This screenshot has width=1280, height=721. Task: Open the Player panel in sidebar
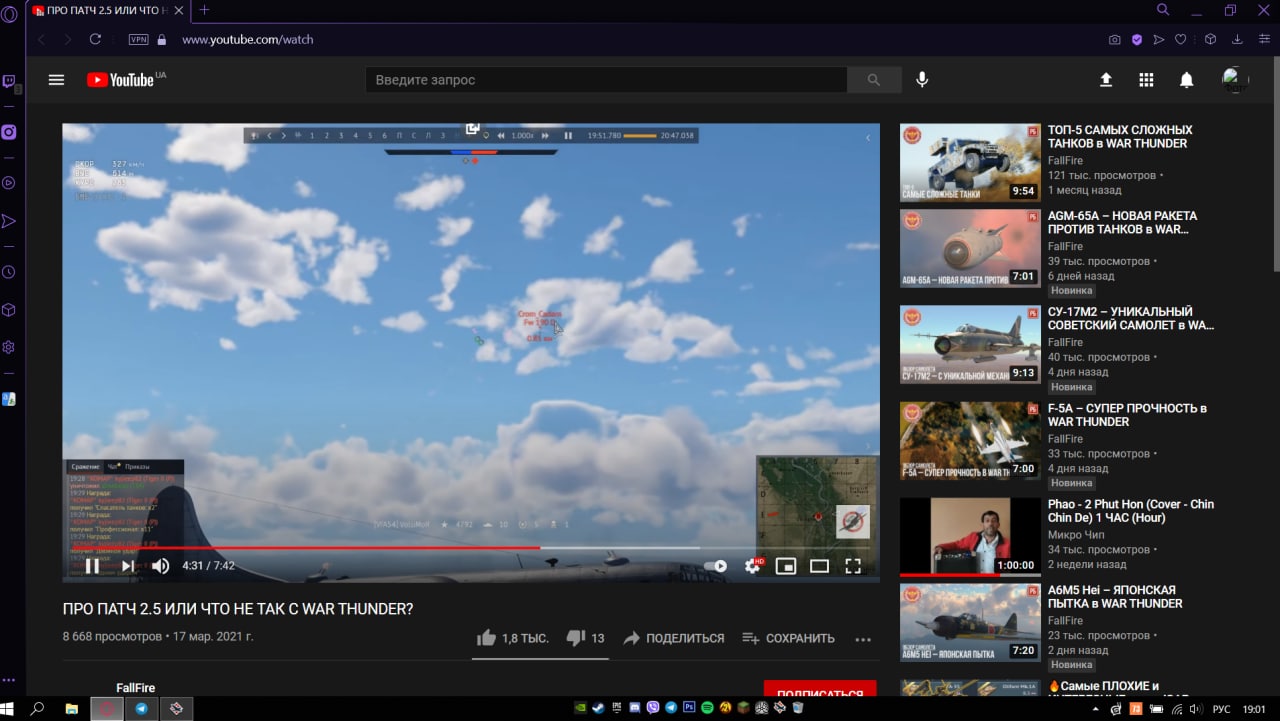(x=9, y=183)
